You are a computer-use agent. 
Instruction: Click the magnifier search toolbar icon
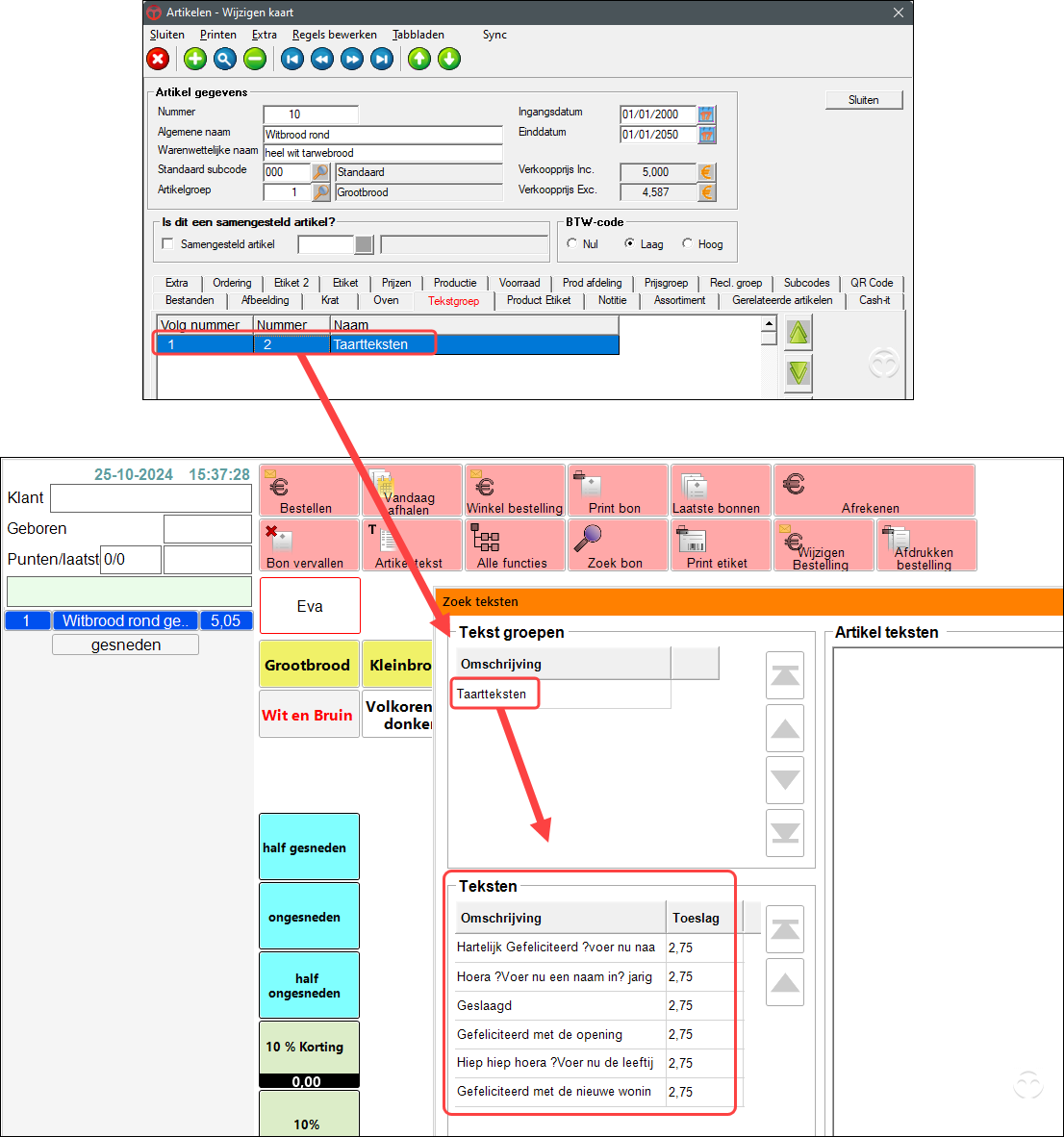[x=225, y=59]
